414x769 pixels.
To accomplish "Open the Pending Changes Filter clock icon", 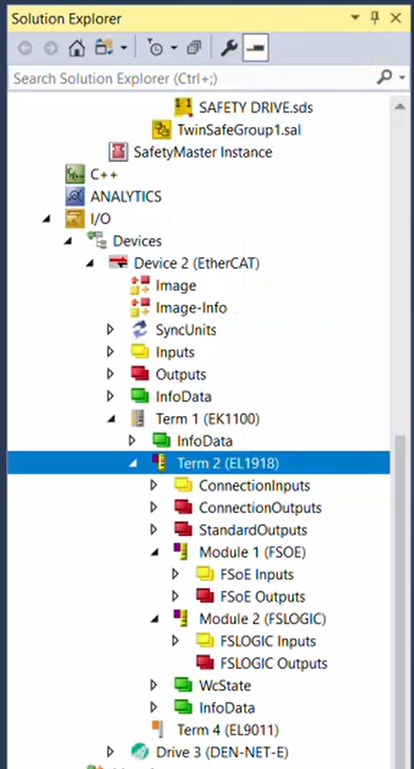I will tap(155, 48).
